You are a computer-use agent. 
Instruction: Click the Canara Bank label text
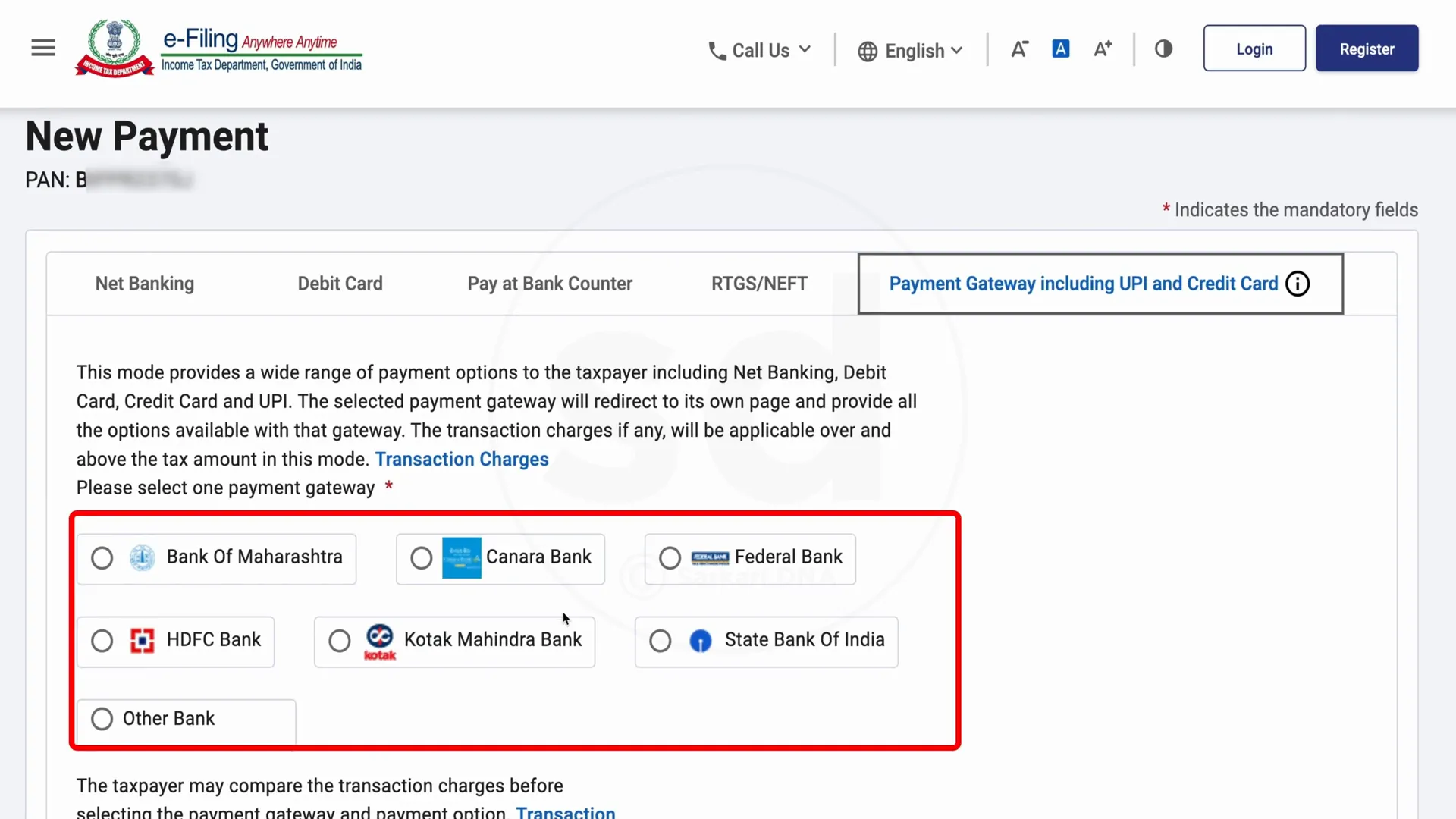[538, 557]
